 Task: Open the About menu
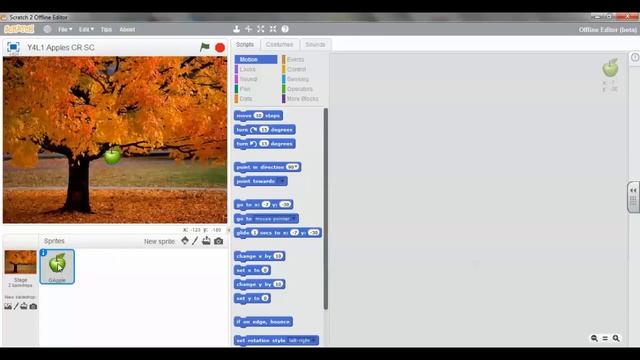point(127,29)
